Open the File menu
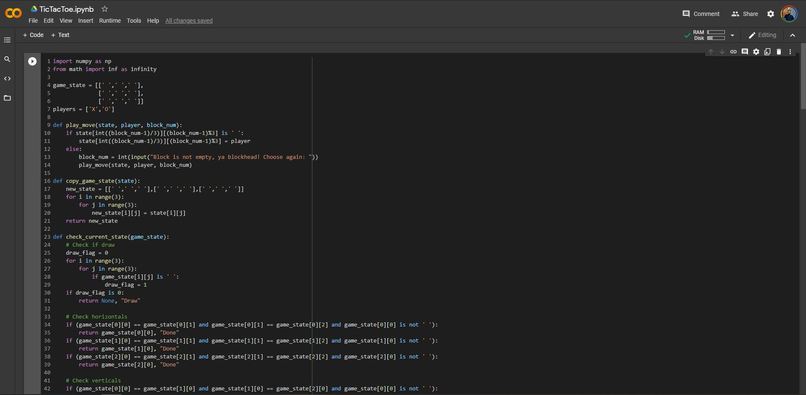This screenshot has height=395, width=806. (x=33, y=21)
